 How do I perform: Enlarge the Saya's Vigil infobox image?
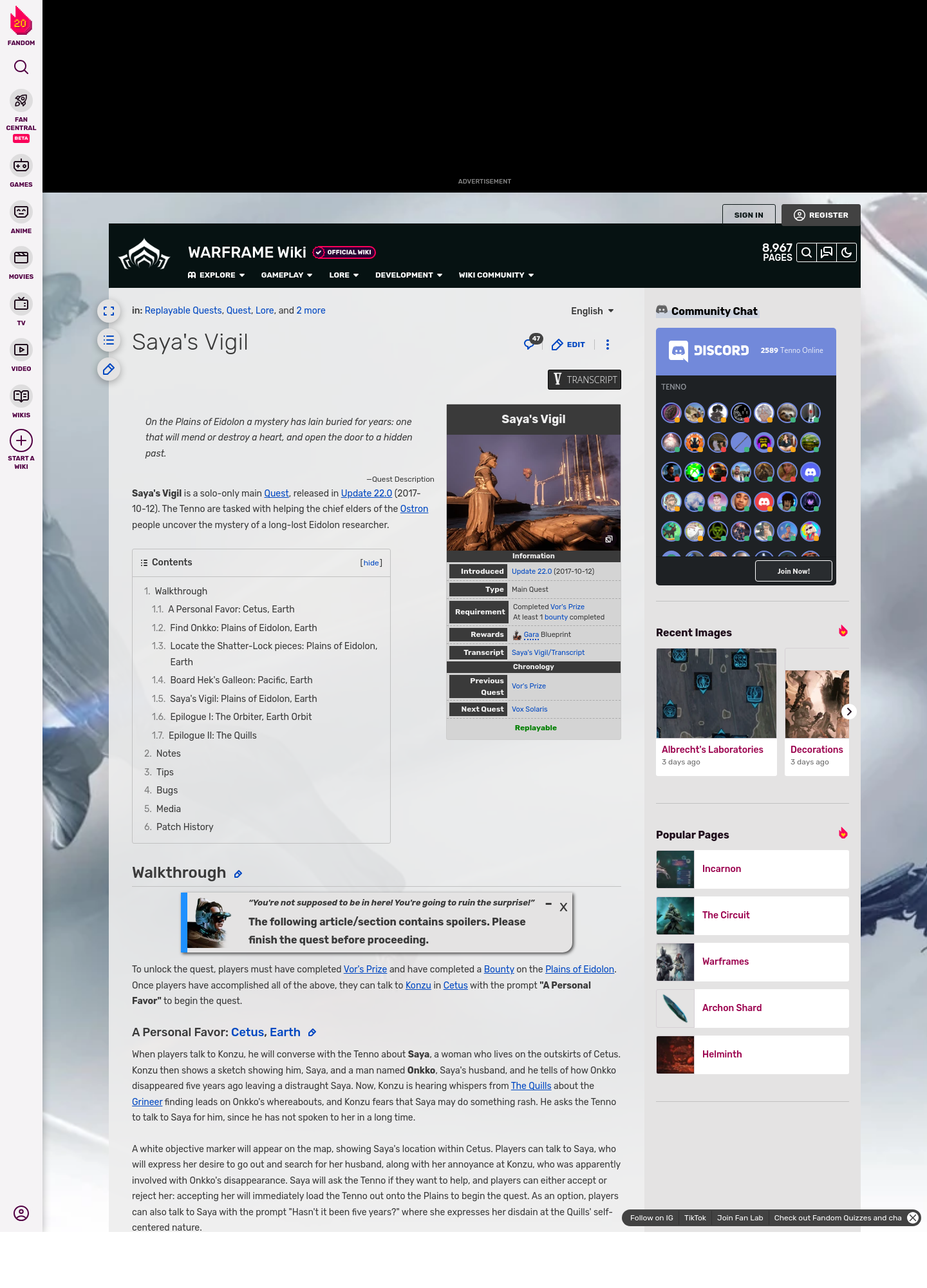(x=608, y=539)
